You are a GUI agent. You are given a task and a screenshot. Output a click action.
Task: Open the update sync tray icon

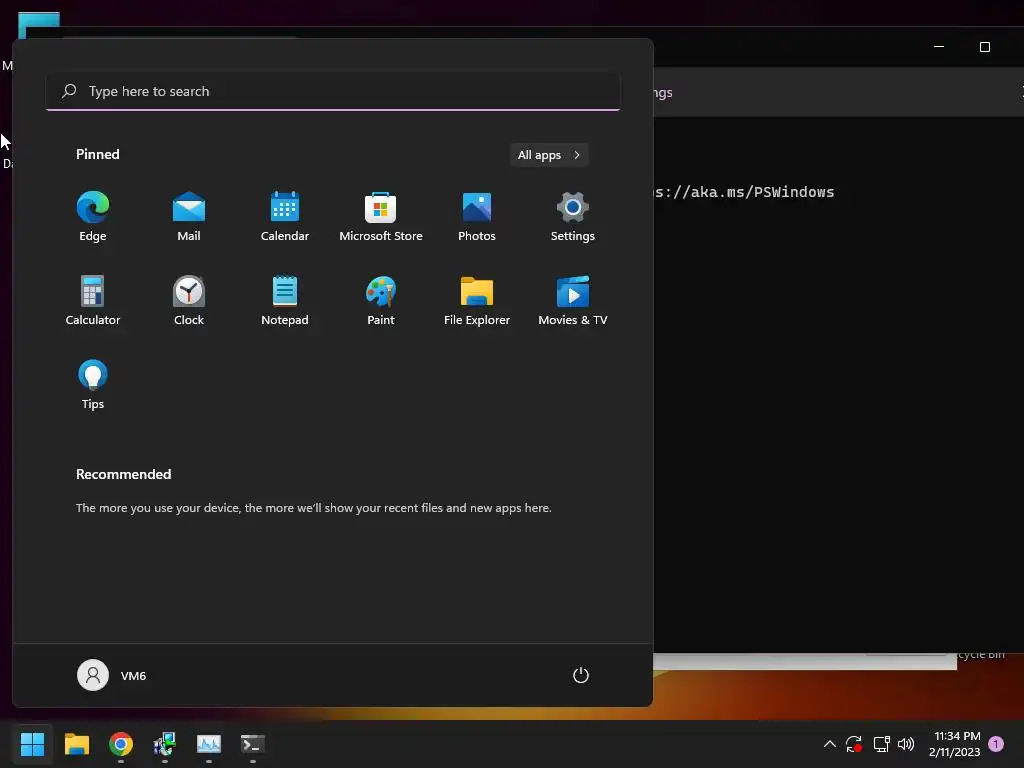pos(854,744)
